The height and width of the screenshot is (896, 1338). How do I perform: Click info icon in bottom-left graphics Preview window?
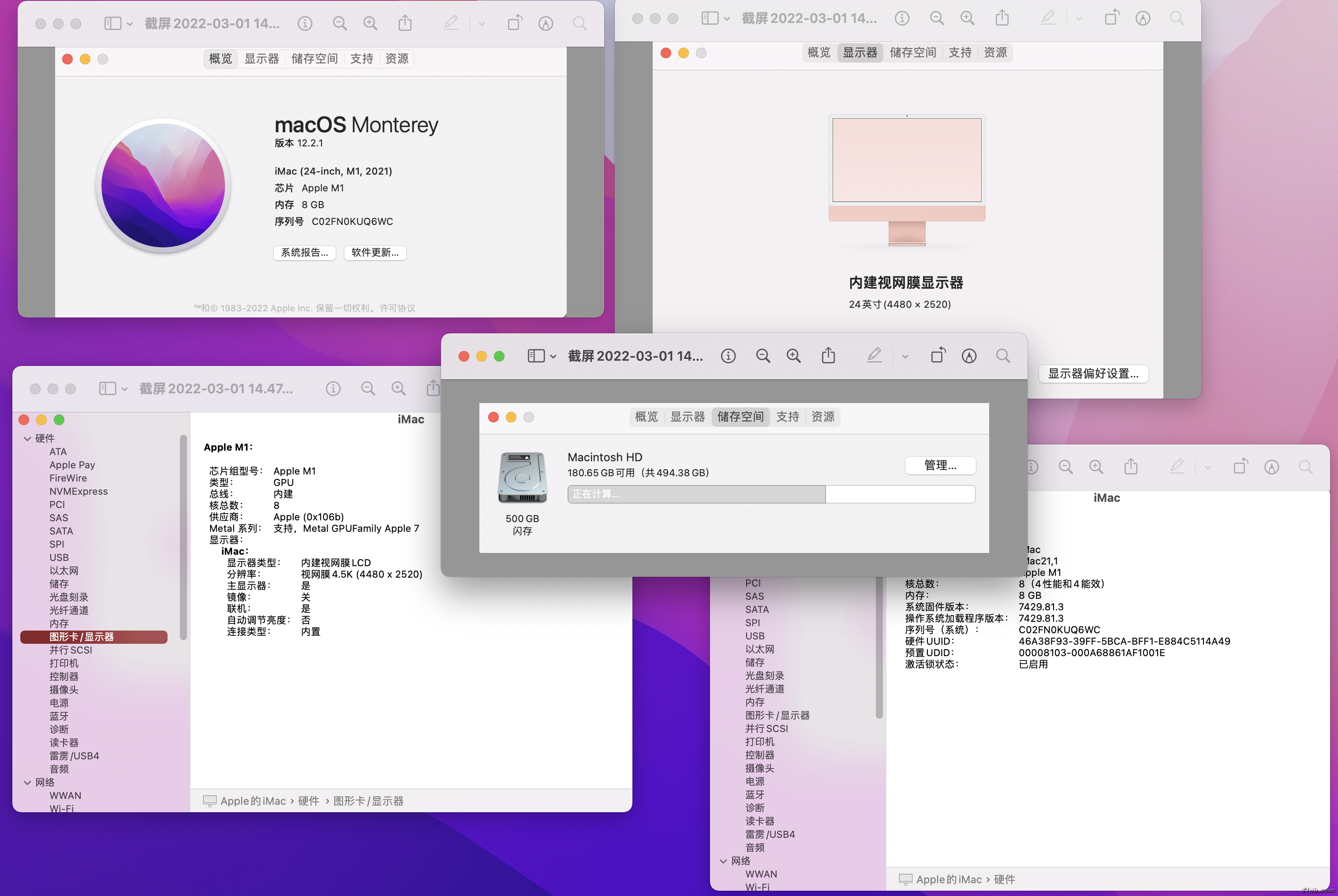[333, 388]
